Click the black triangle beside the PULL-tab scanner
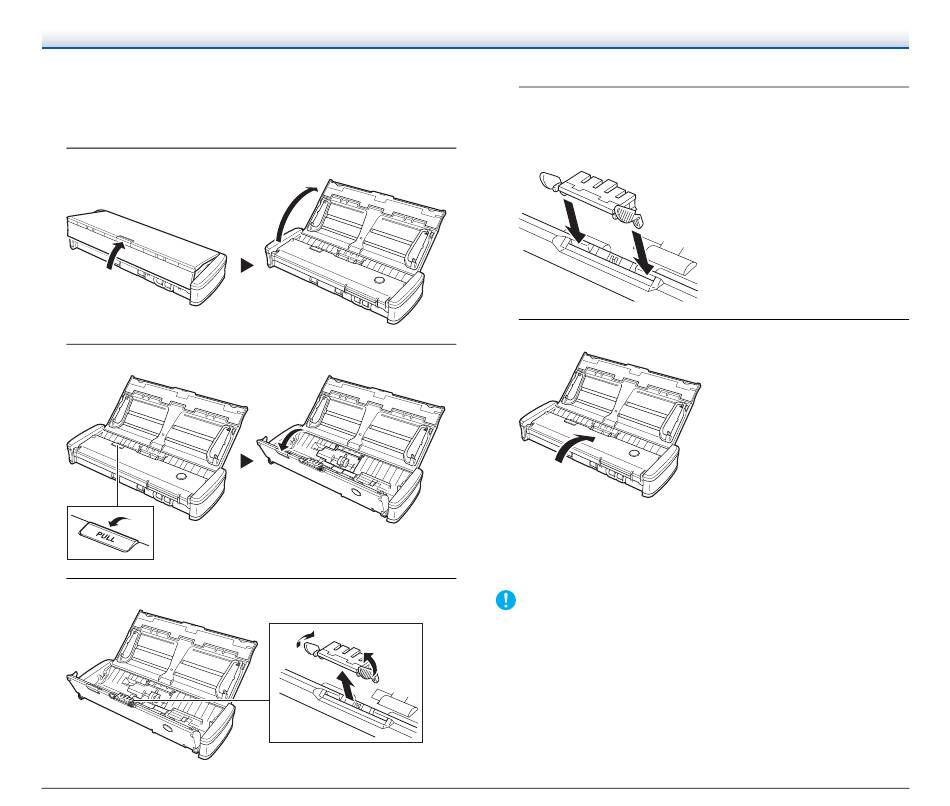Screen dimensions: 950x806 (x=247, y=461)
